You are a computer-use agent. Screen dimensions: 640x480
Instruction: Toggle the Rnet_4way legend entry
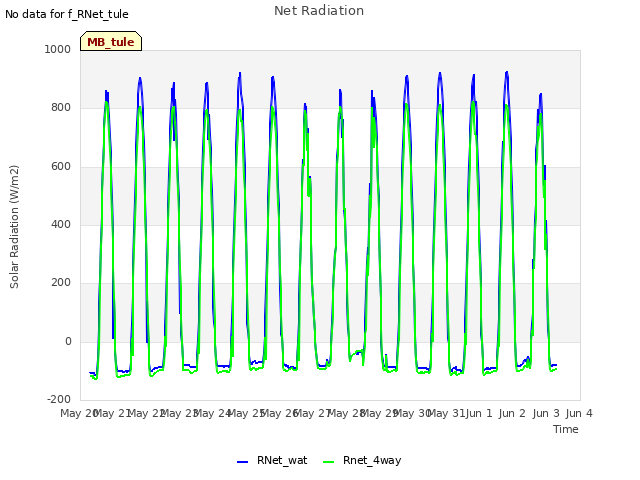point(362,460)
